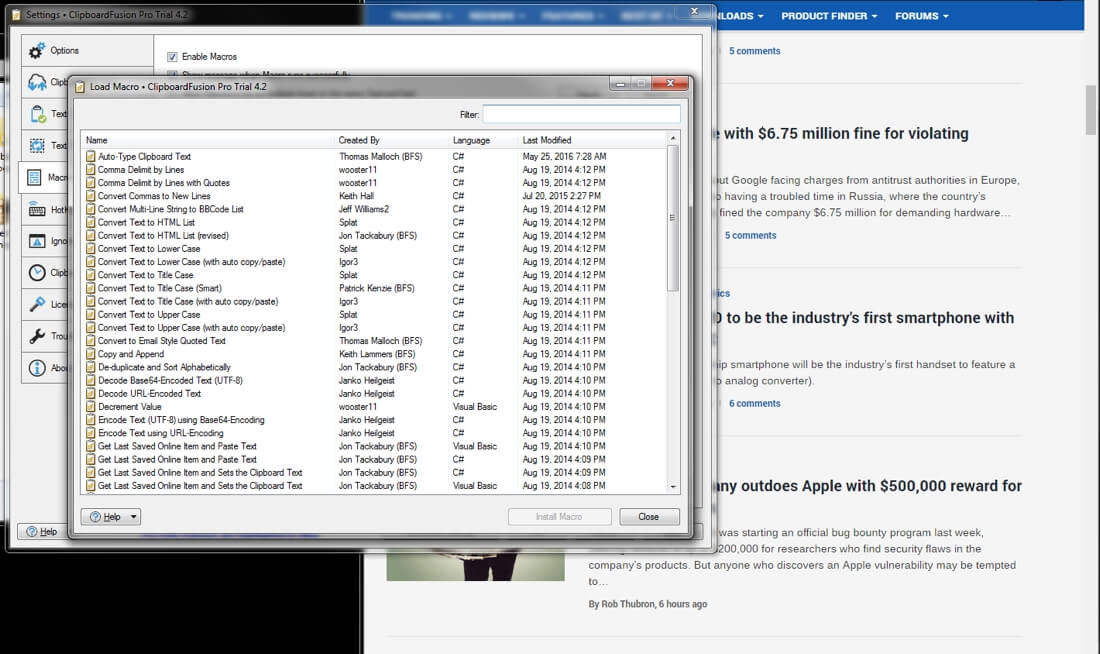Open the Troubleshooting wrench icon in sidebar

click(x=37, y=336)
